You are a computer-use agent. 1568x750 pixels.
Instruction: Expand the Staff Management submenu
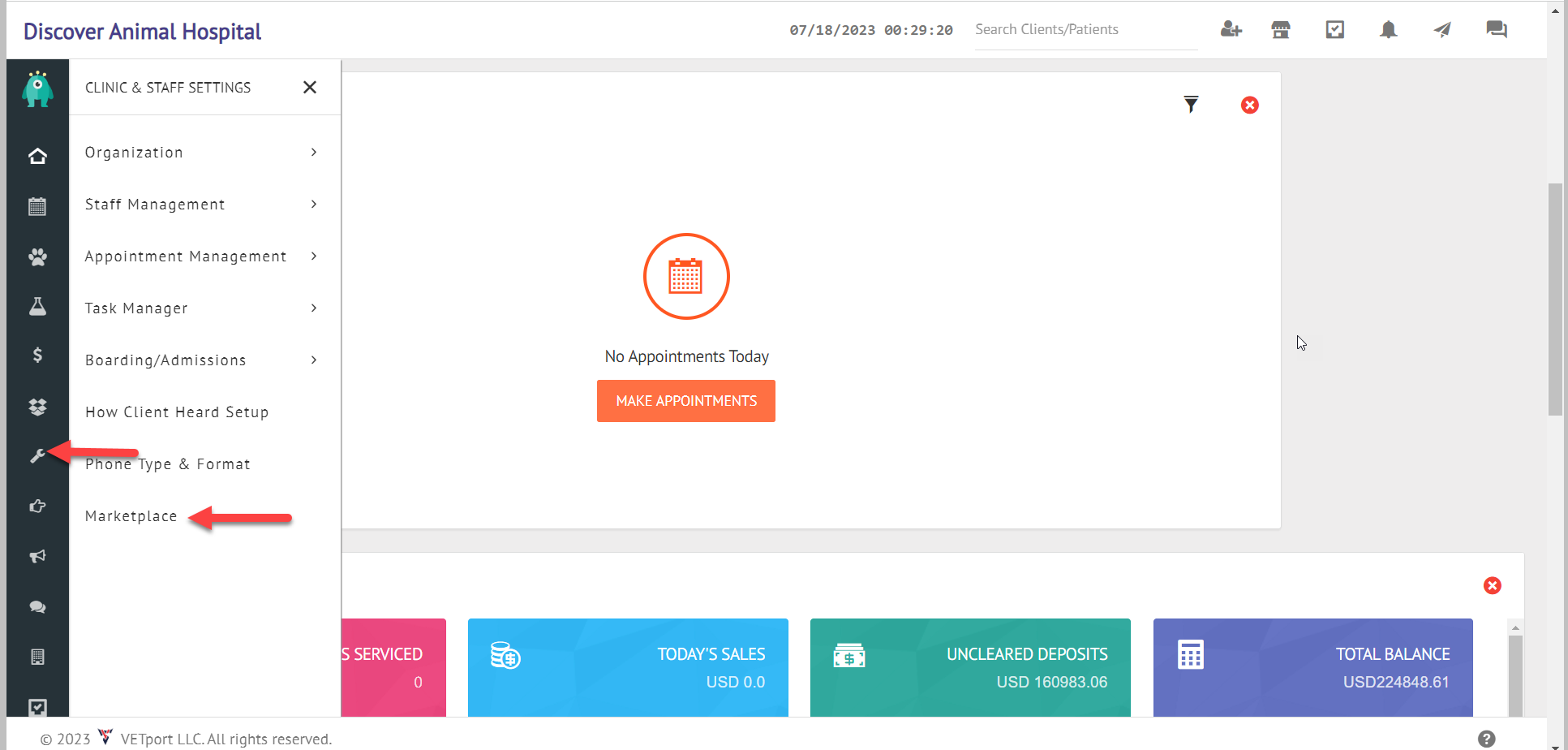coord(204,205)
